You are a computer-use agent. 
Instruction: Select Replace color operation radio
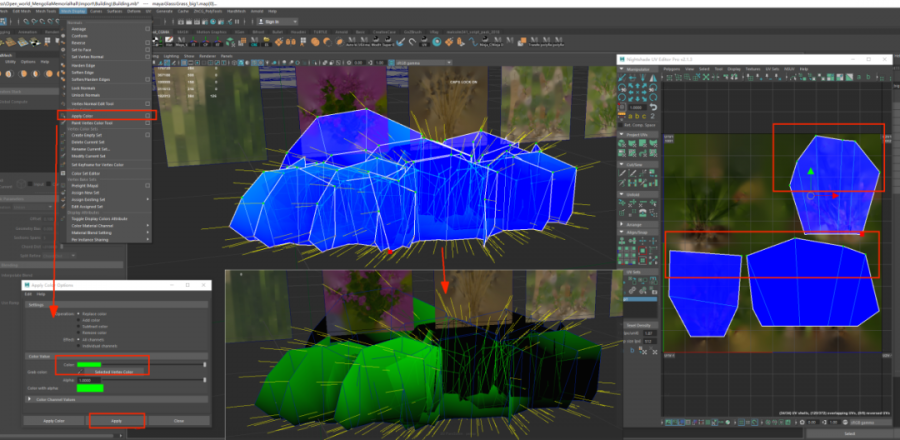pyautogui.click(x=78, y=314)
